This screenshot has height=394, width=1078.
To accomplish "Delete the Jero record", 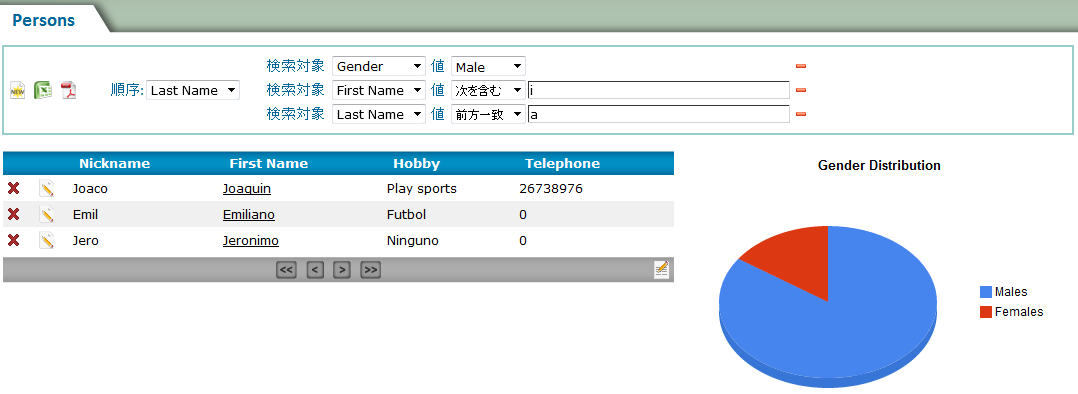I will pyautogui.click(x=13, y=240).
